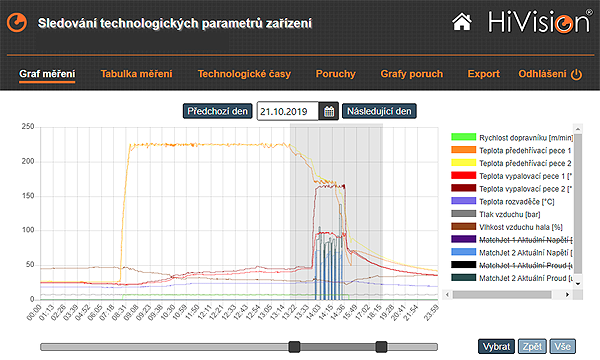Select the Poruchy tab
Viewport: 600px width, 360px height.
pyautogui.click(x=336, y=74)
